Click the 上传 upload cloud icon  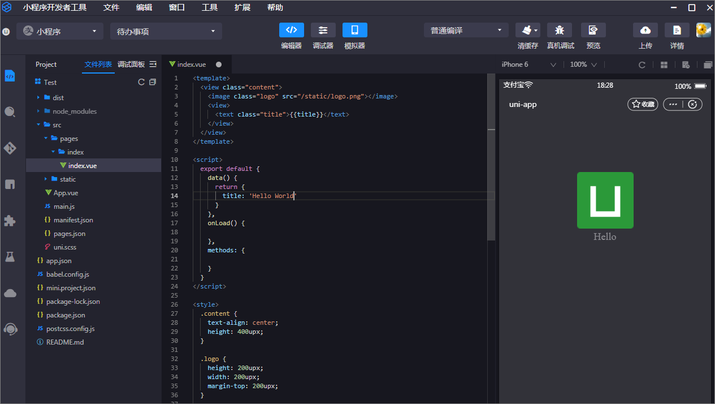[645, 30]
